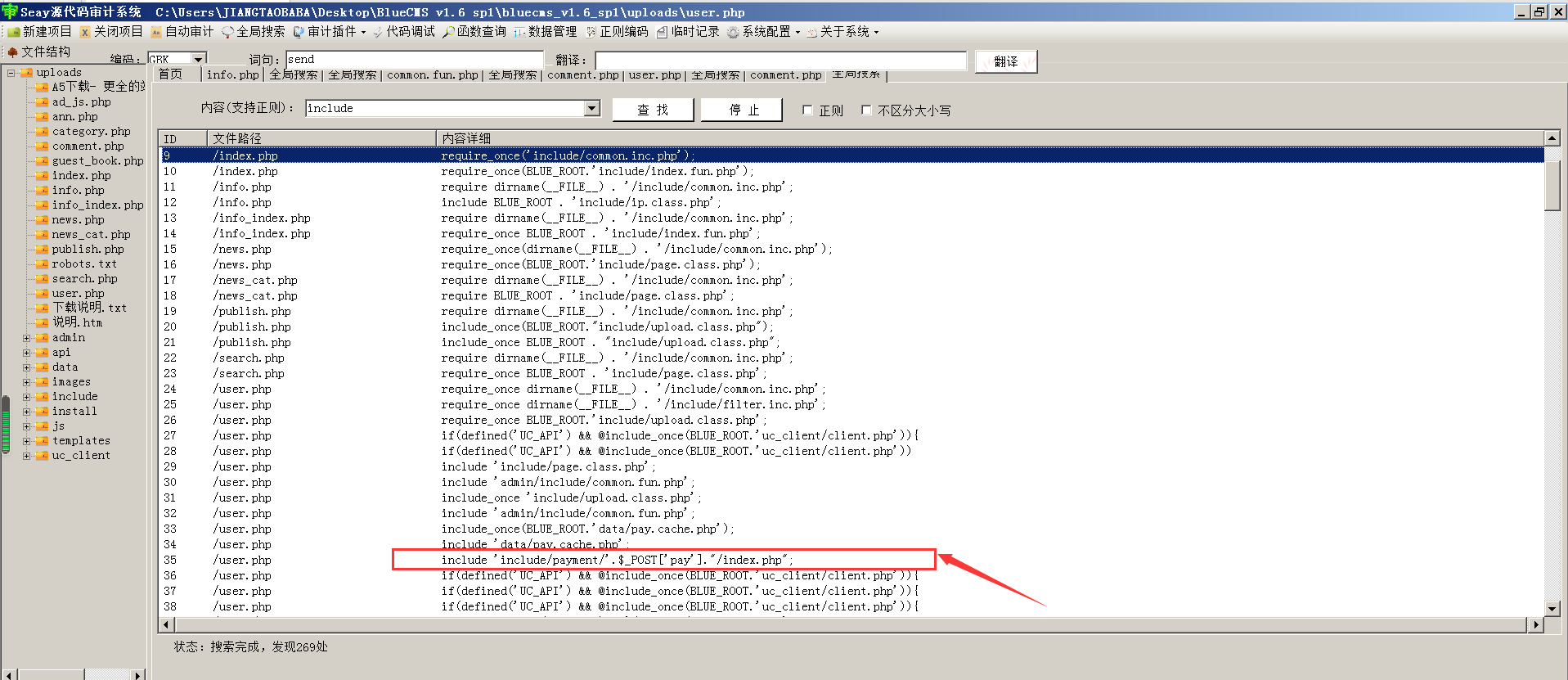Click the results vertical scrollbar down arrow
1568x680 pixels.
point(1552,608)
